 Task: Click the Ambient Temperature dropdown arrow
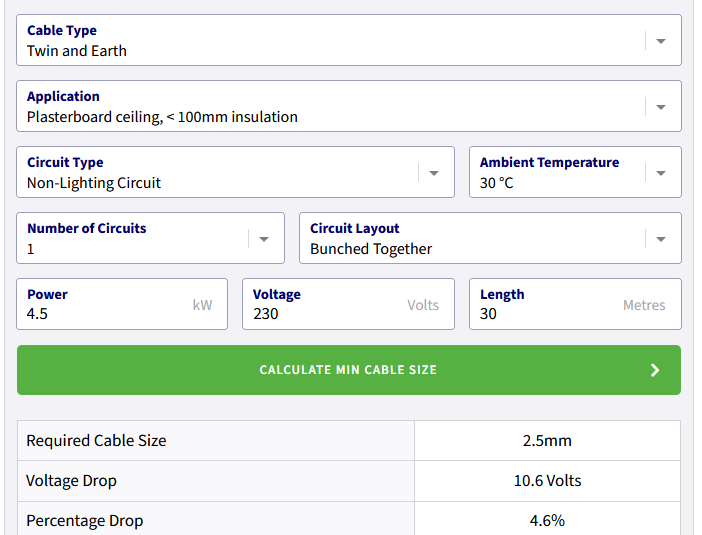point(660,173)
